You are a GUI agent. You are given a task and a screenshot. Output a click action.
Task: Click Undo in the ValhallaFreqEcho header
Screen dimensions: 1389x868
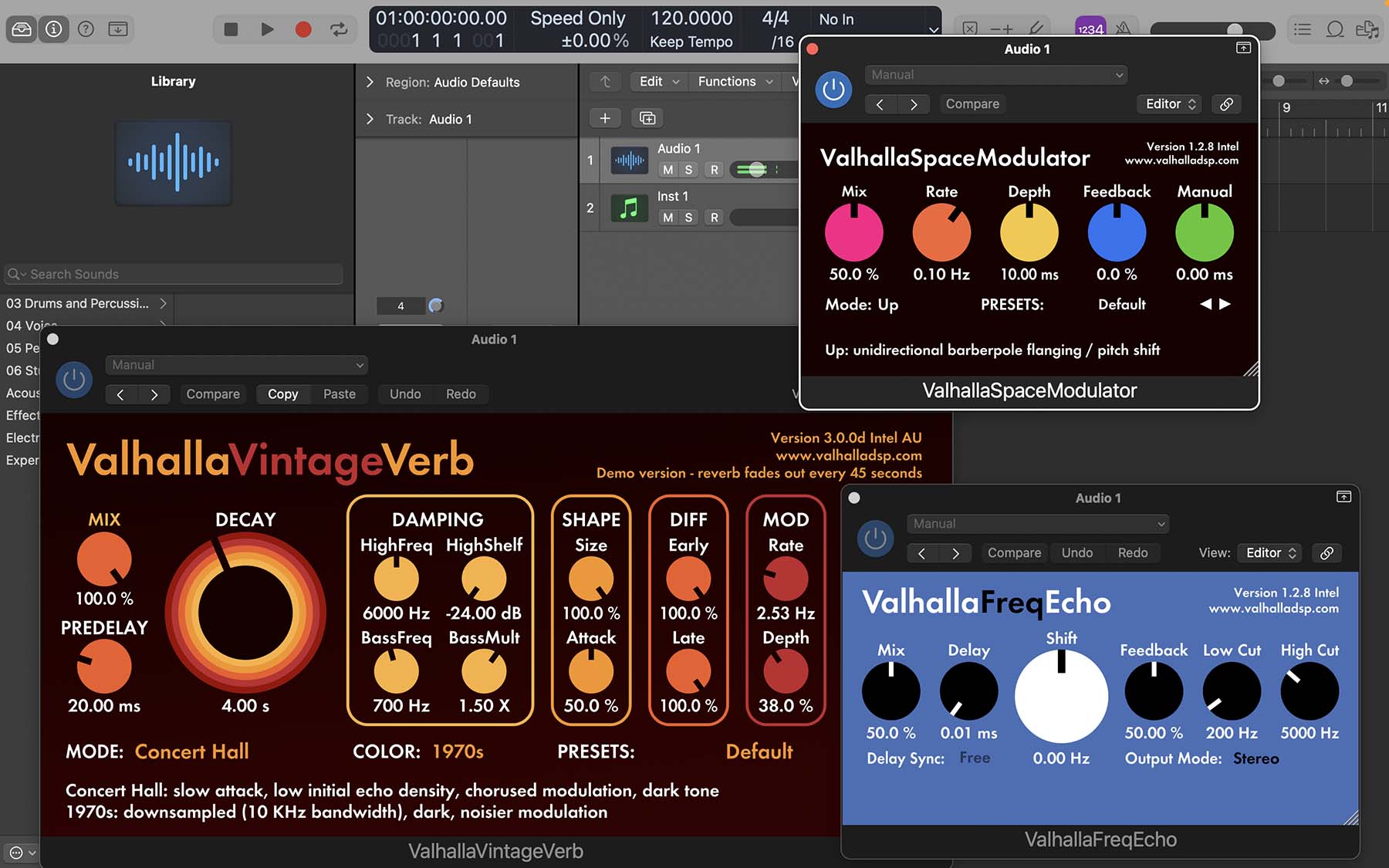tap(1077, 553)
